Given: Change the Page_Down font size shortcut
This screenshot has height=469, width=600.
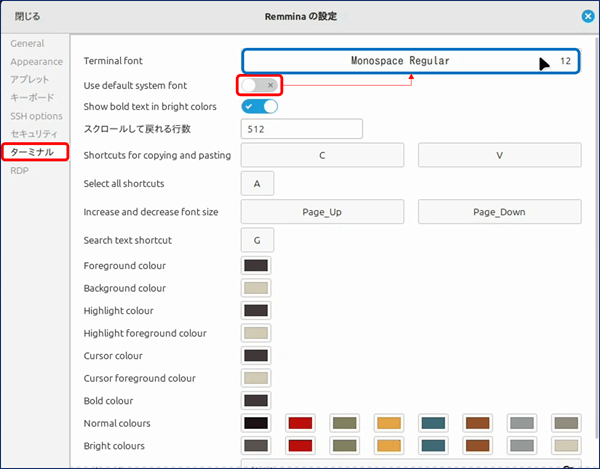Looking at the screenshot, I should pos(499,212).
